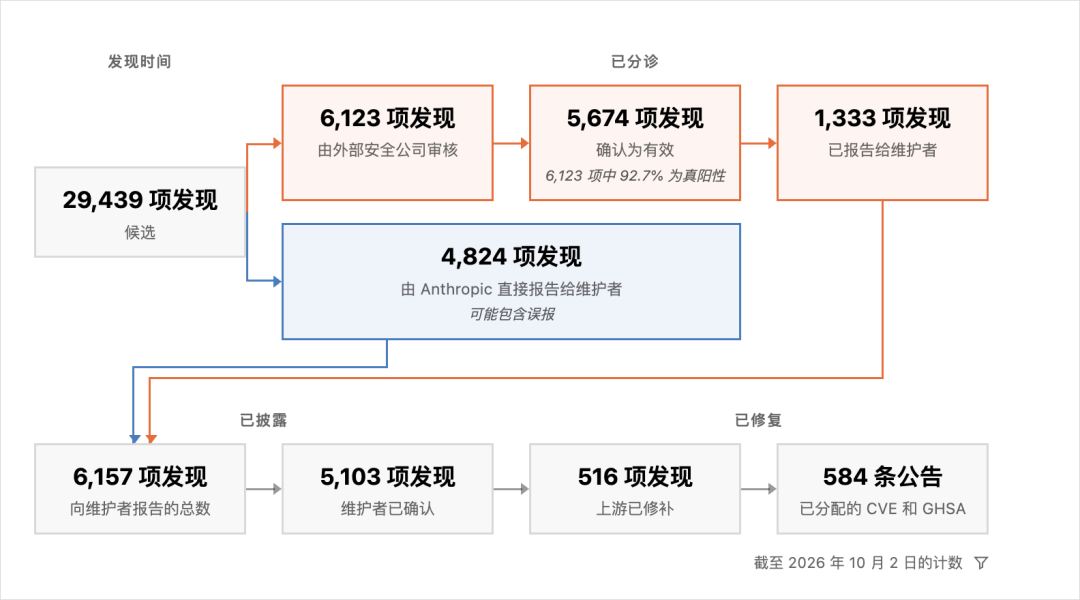Click the "29,439 项发现" heading
Viewport: 1080px width, 600px height.
point(140,200)
